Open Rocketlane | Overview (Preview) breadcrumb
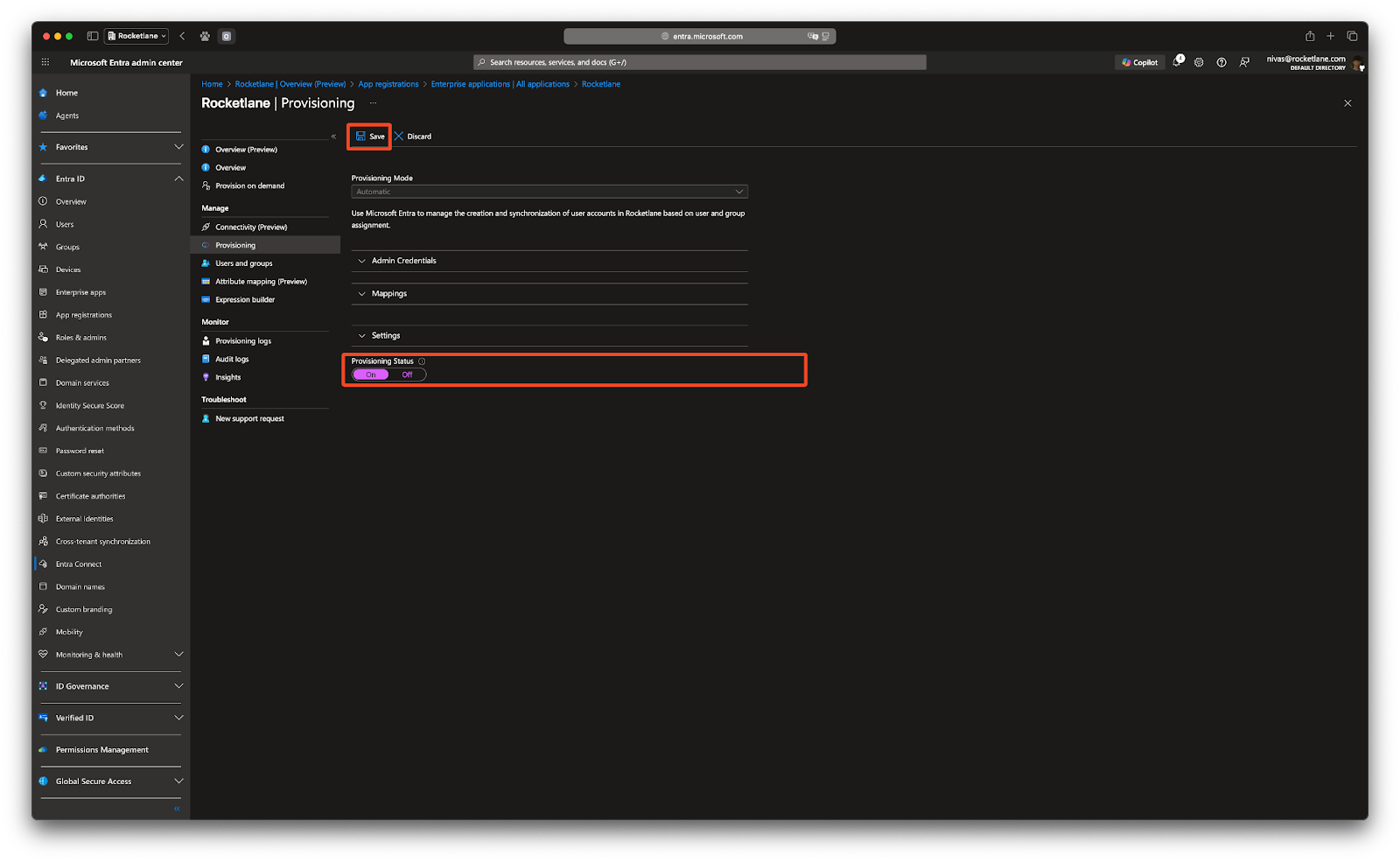 (290, 84)
